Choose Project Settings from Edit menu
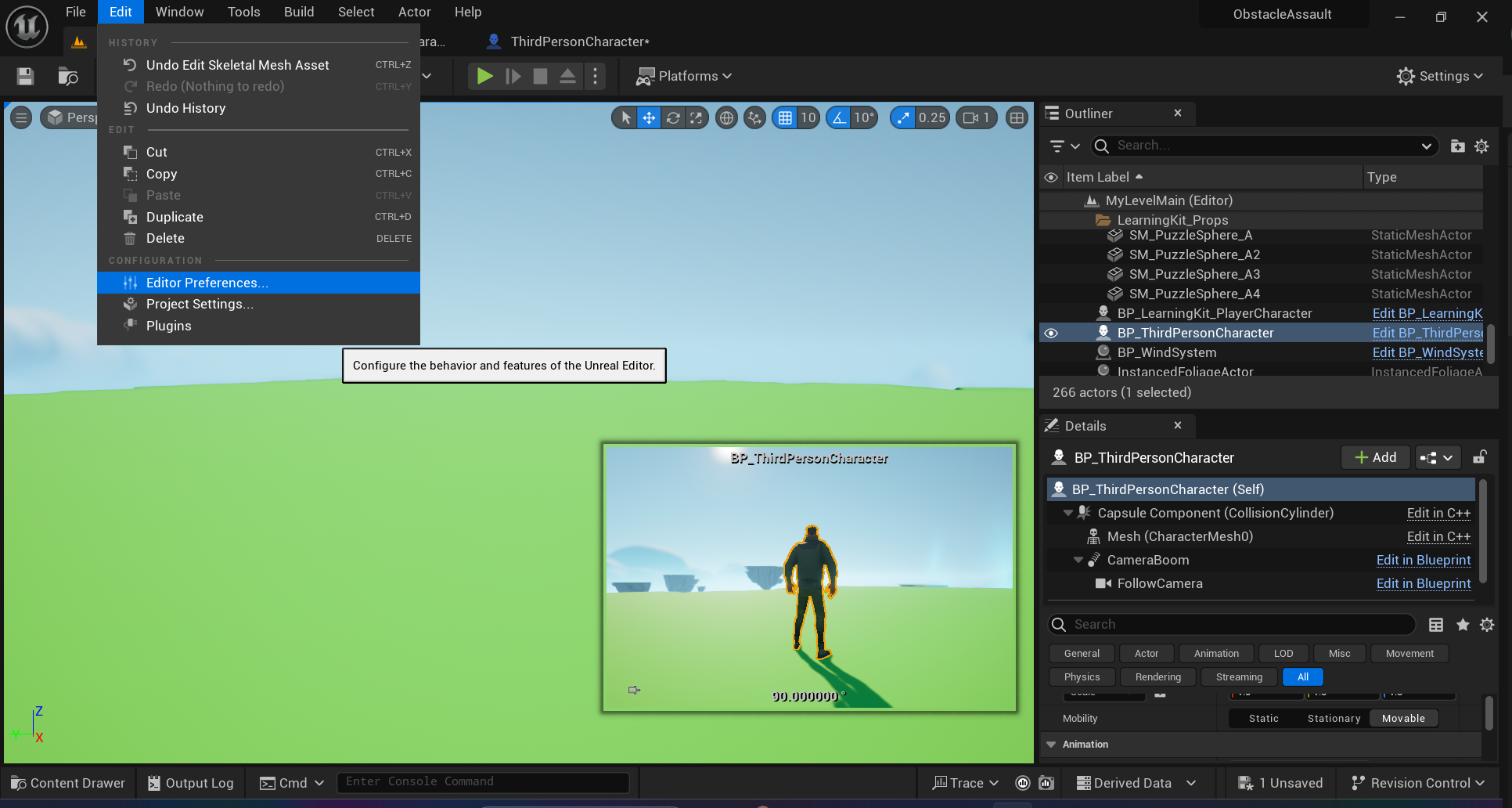This screenshot has width=1512, height=808. [258, 304]
